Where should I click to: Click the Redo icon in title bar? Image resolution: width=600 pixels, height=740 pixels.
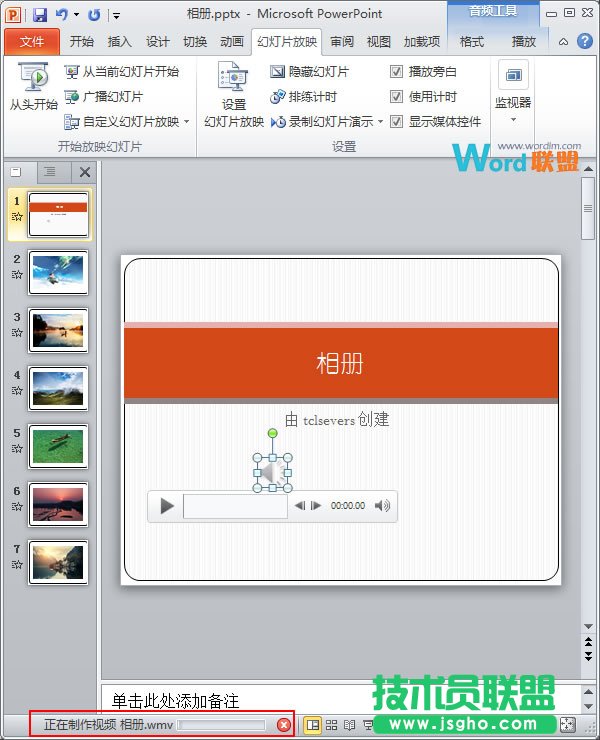[x=94, y=15]
